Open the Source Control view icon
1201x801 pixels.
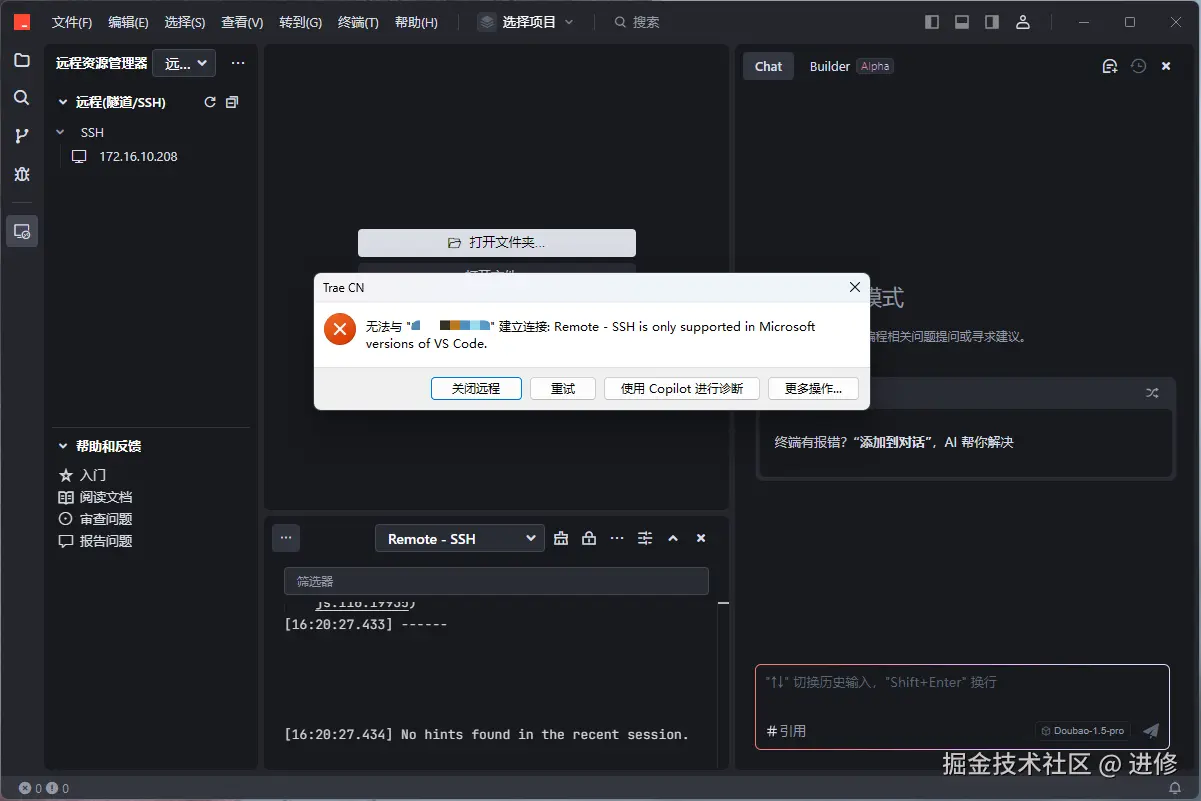21,135
